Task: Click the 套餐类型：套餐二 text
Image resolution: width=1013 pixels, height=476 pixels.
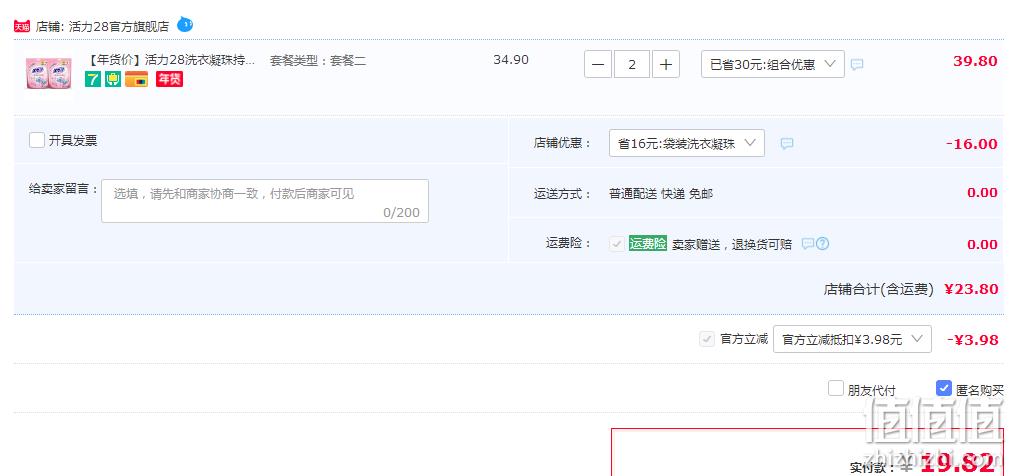Action: click(318, 61)
